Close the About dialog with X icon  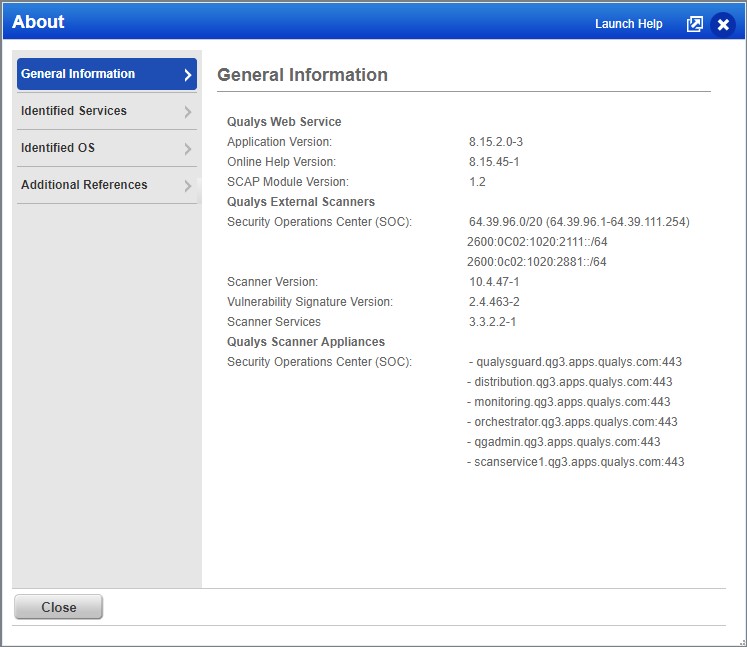723,24
